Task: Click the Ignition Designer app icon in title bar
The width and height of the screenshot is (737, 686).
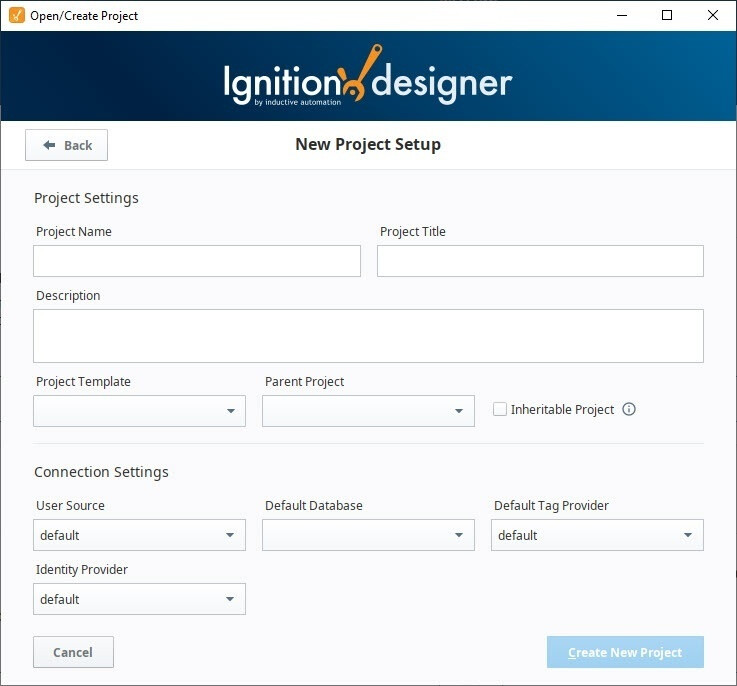Action: pos(16,15)
